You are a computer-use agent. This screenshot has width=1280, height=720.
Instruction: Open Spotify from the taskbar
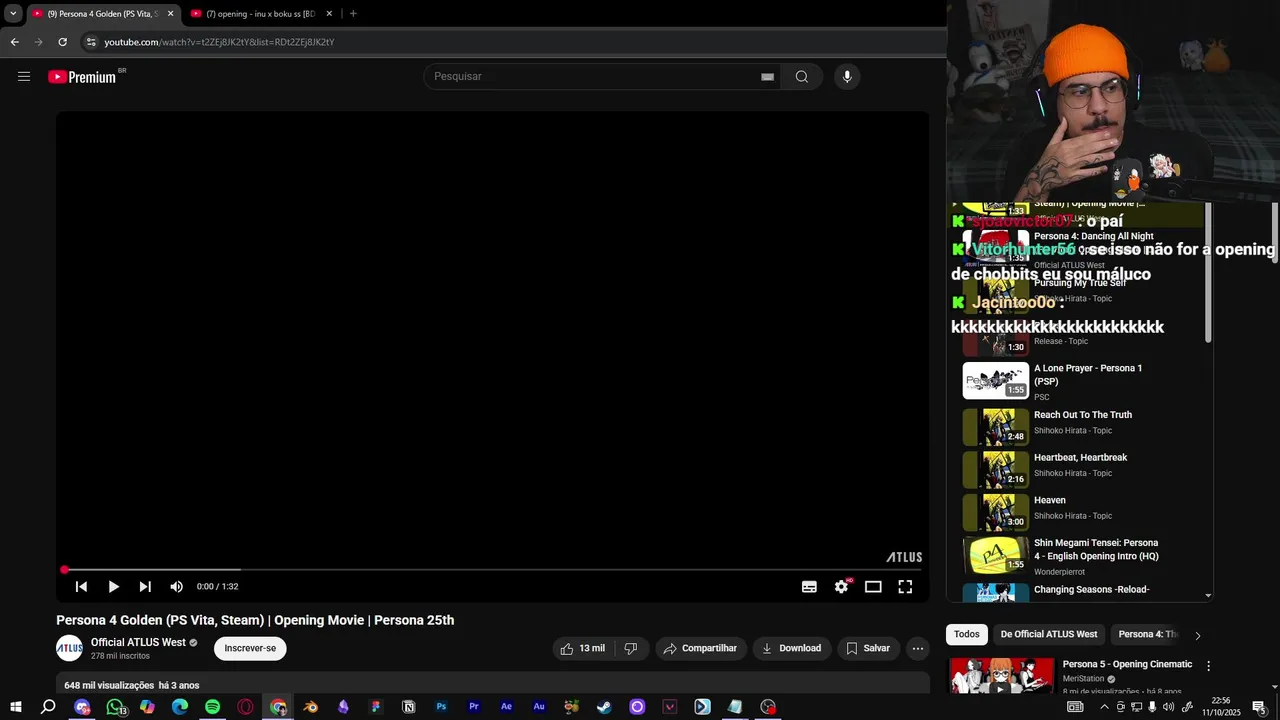[212, 707]
